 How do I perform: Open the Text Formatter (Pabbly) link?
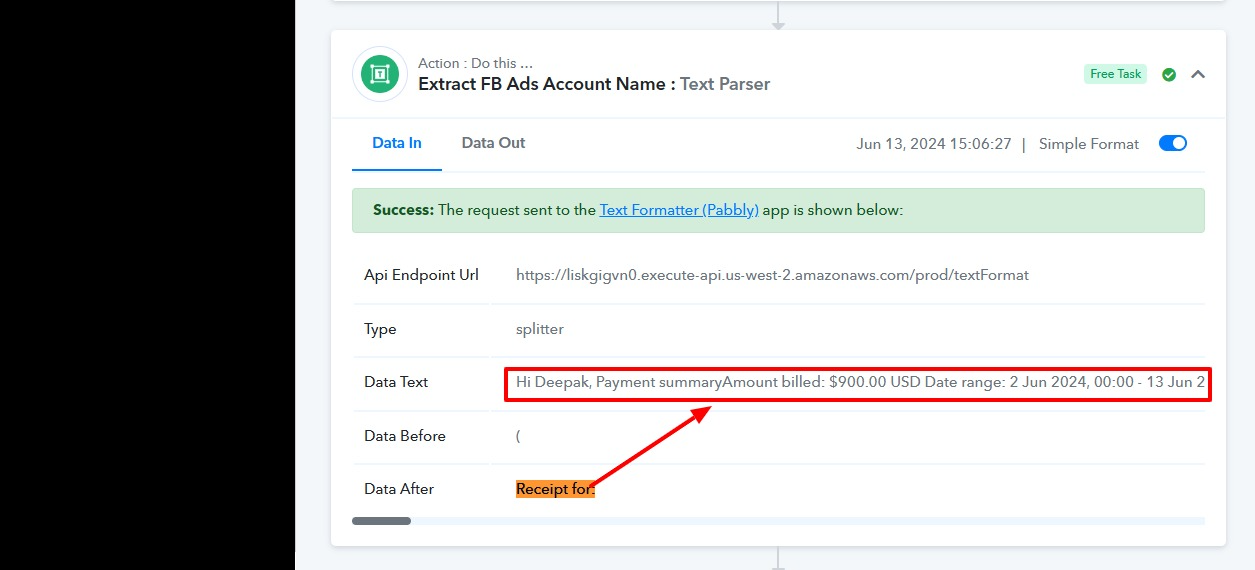point(679,210)
